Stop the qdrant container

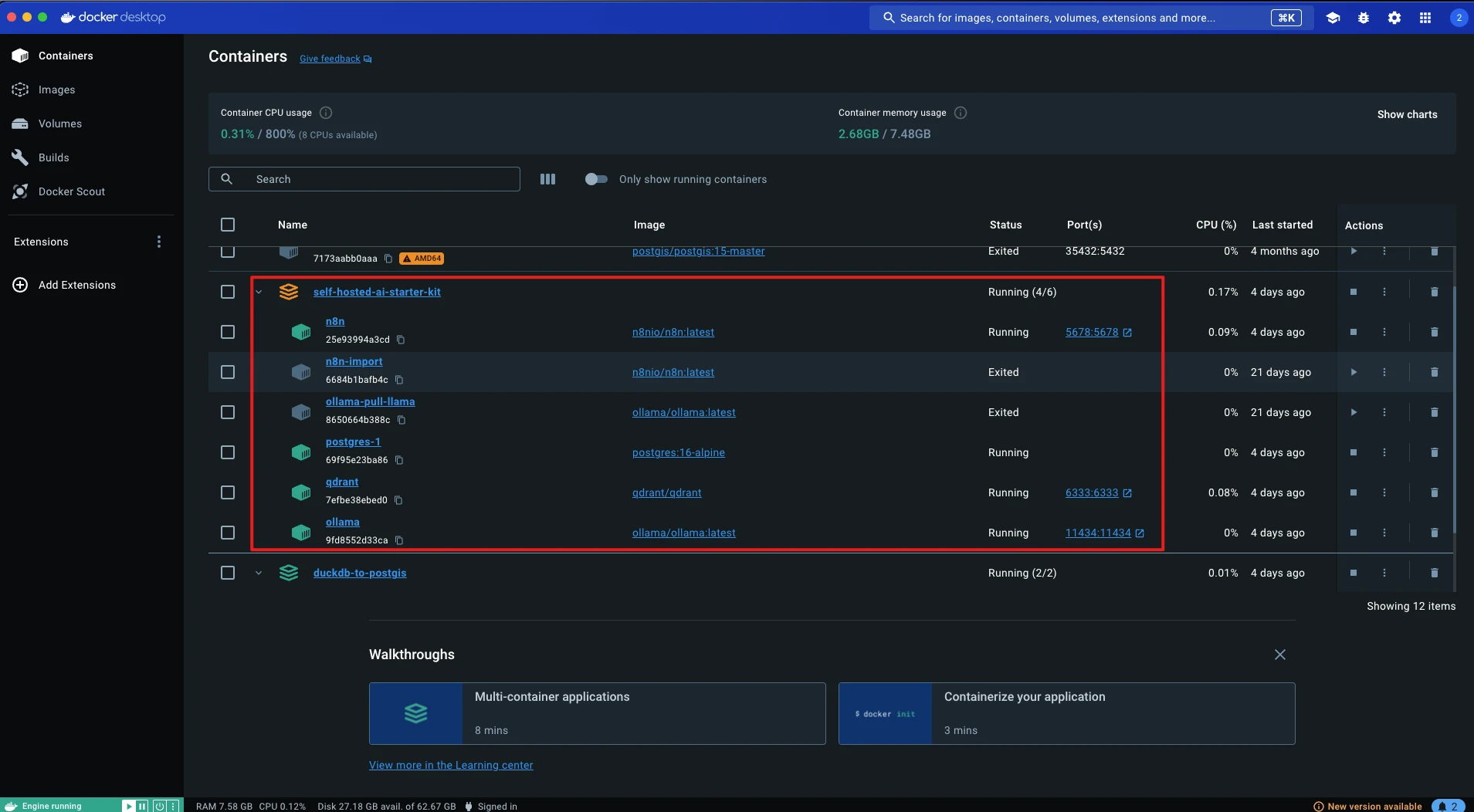[1353, 492]
